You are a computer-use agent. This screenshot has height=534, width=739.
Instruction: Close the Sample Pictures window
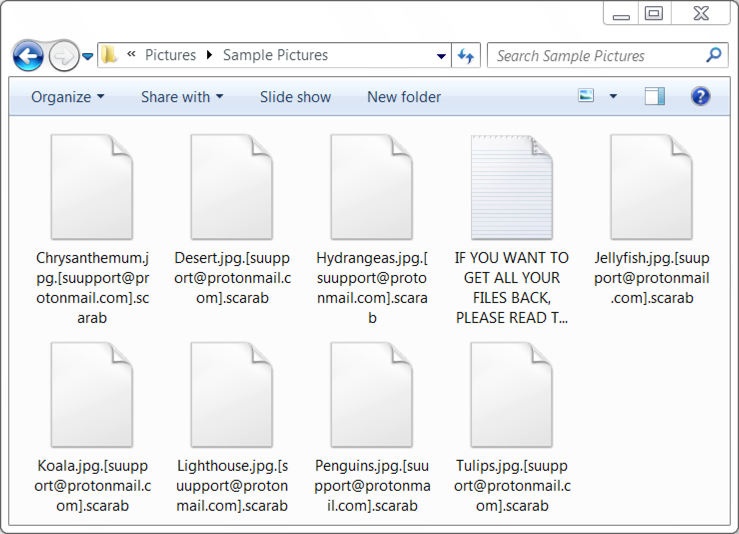click(x=701, y=13)
